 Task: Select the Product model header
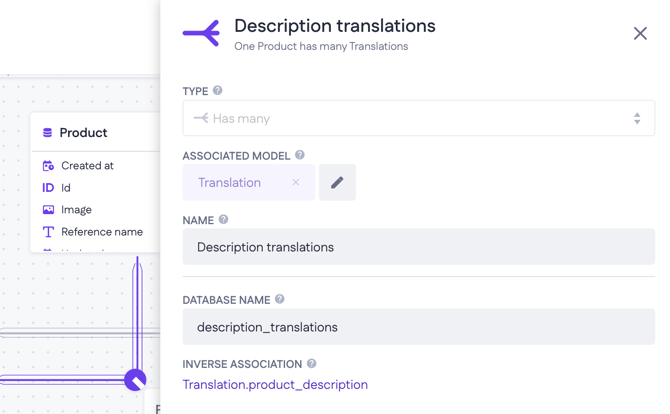[84, 133]
